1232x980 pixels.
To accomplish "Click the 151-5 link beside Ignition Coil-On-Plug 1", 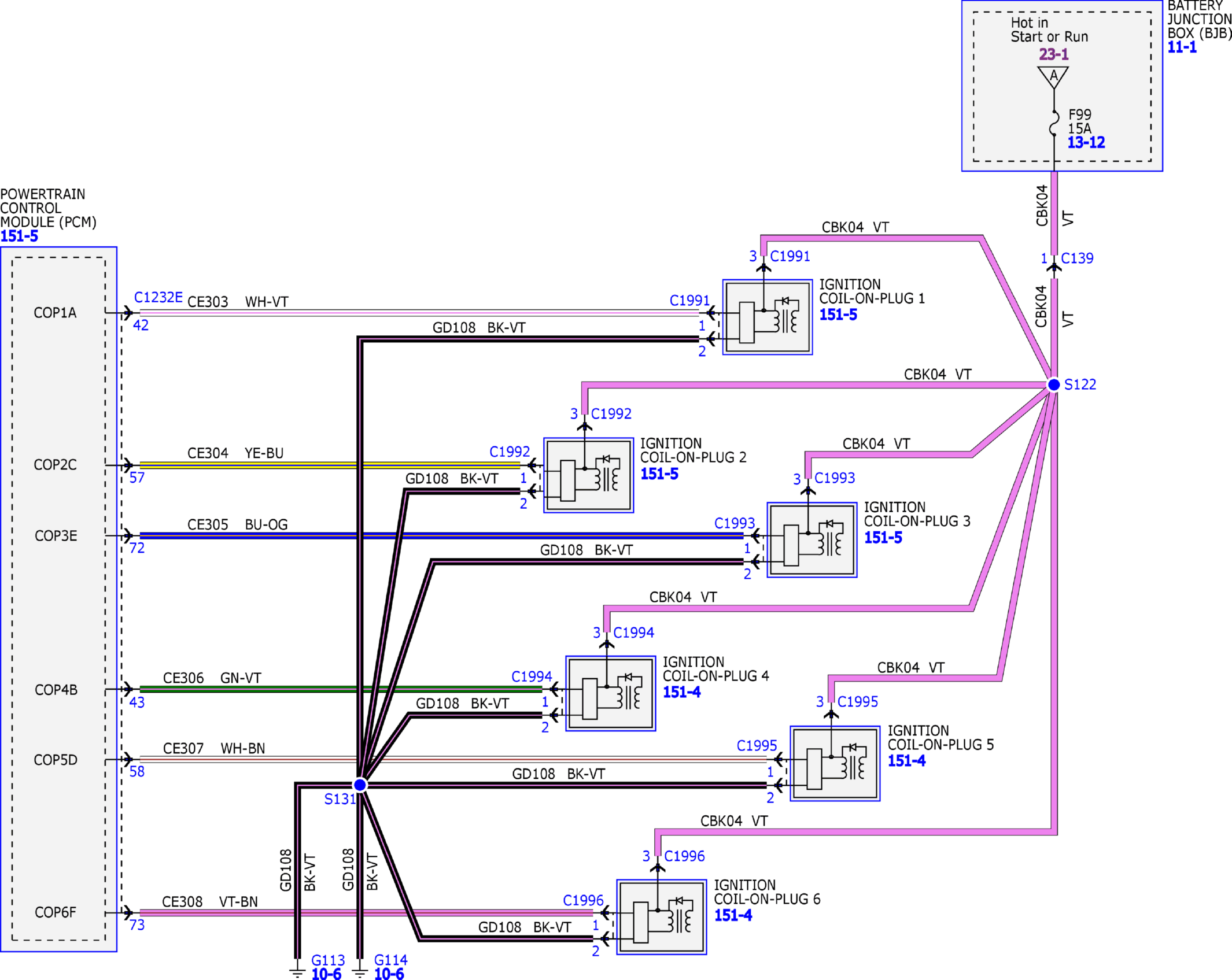I will [x=838, y=315].
